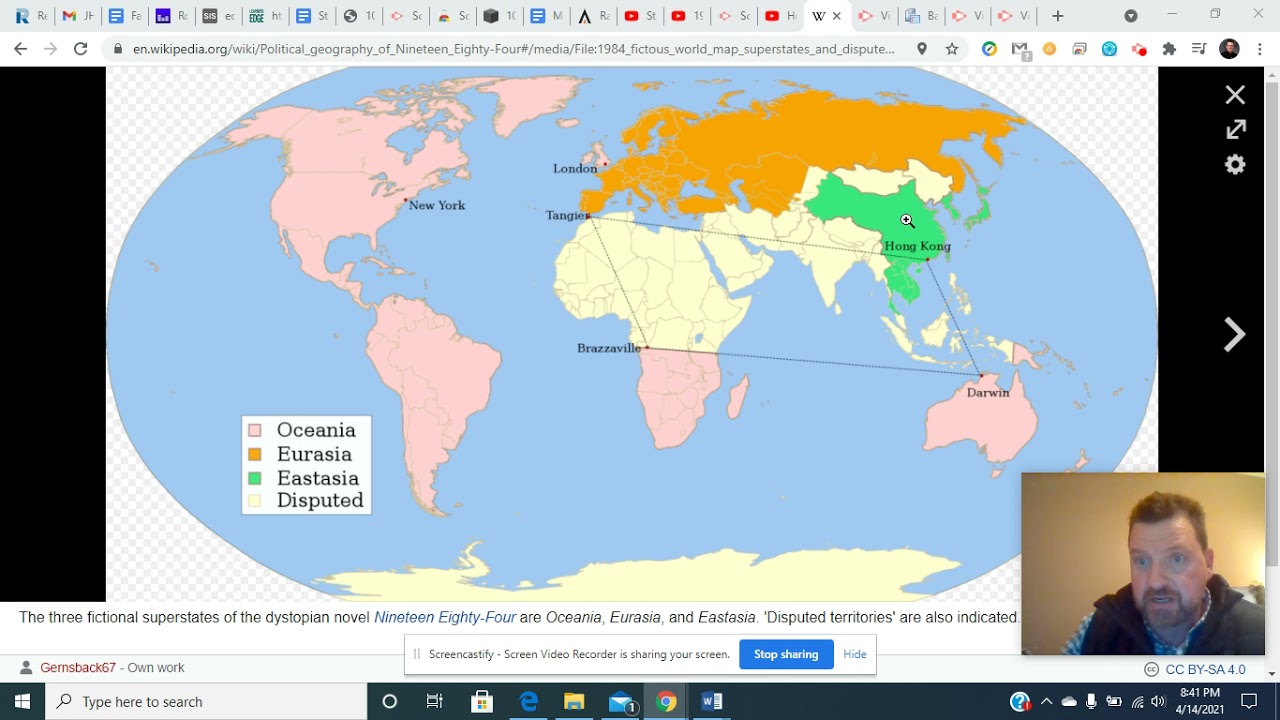Click the London label on map

[x=575, y=168]
